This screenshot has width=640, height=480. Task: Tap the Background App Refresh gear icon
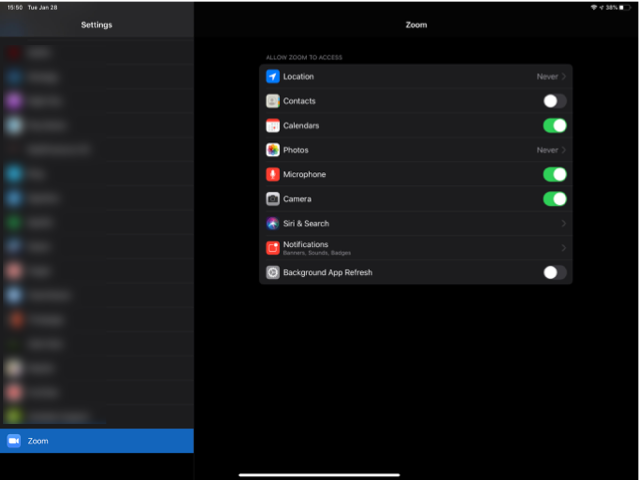pos(272,272)
